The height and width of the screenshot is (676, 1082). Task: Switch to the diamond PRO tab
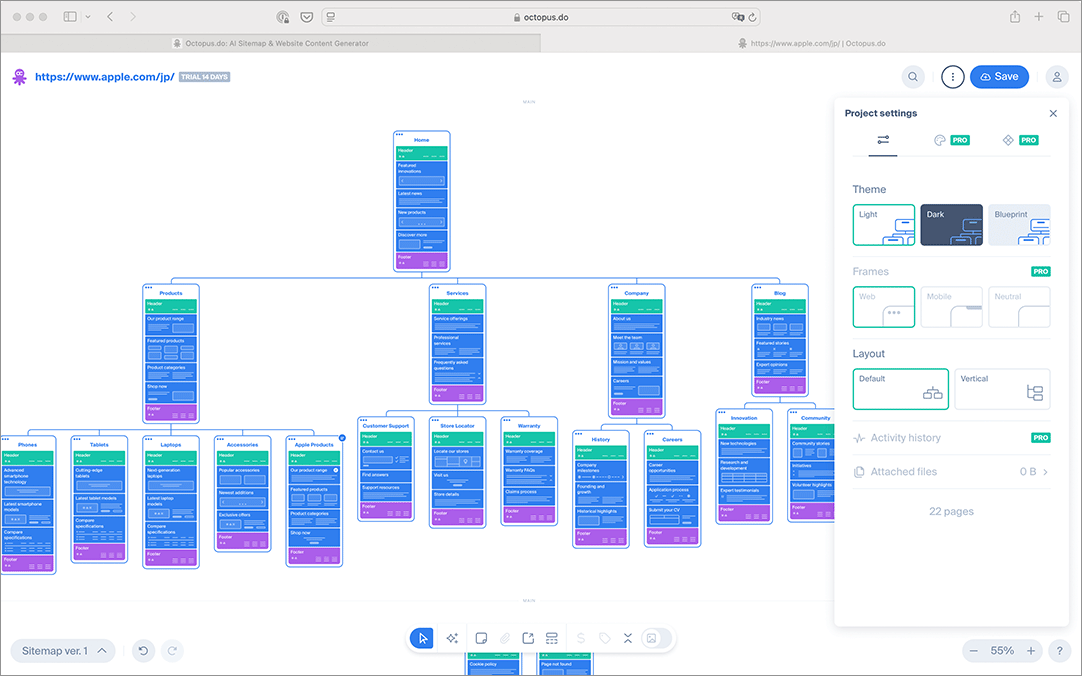coord(1019,140)
